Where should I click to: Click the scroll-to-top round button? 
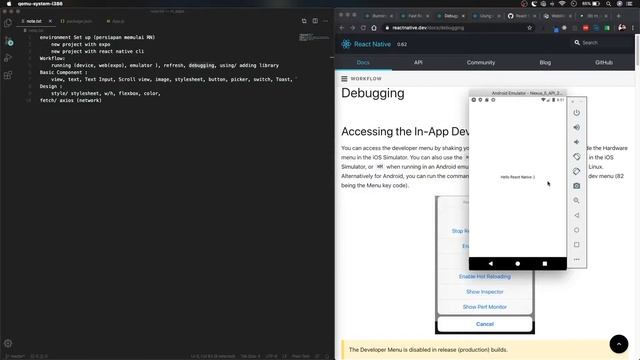click(619, 344)
